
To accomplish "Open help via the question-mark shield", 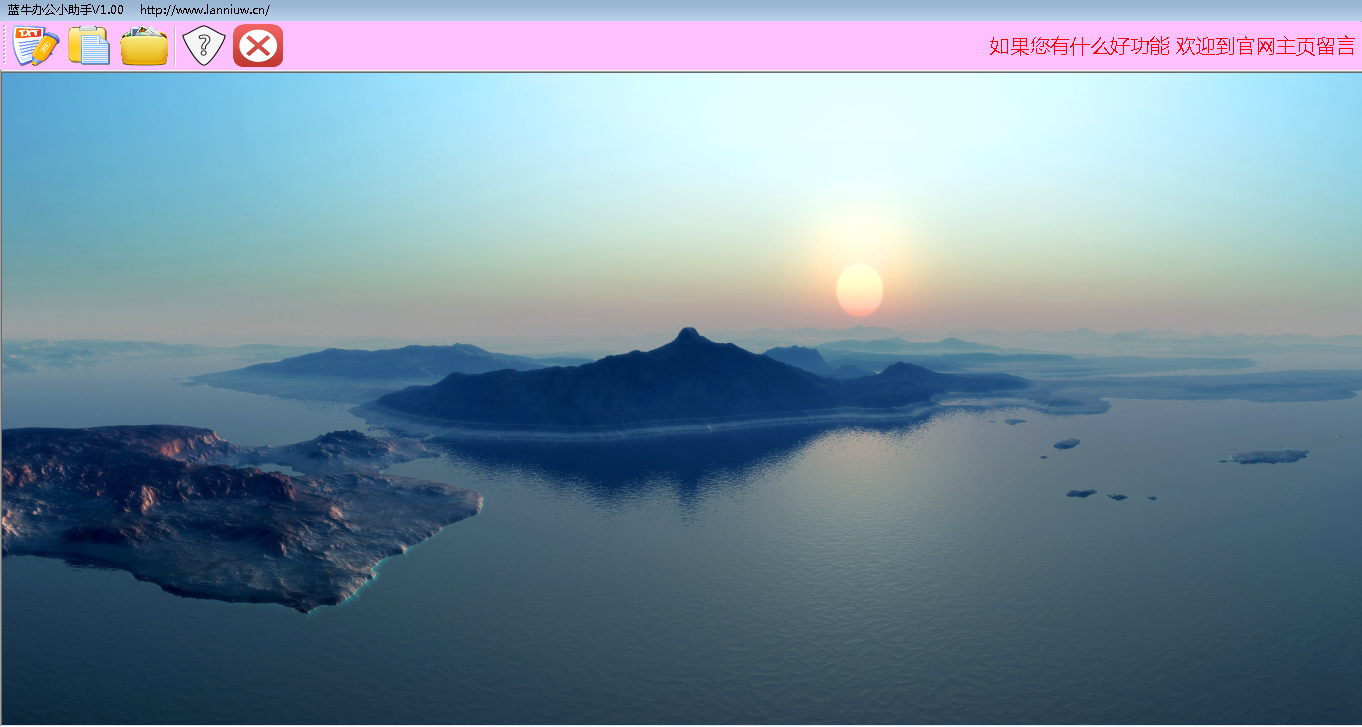I will click(204, 46).
